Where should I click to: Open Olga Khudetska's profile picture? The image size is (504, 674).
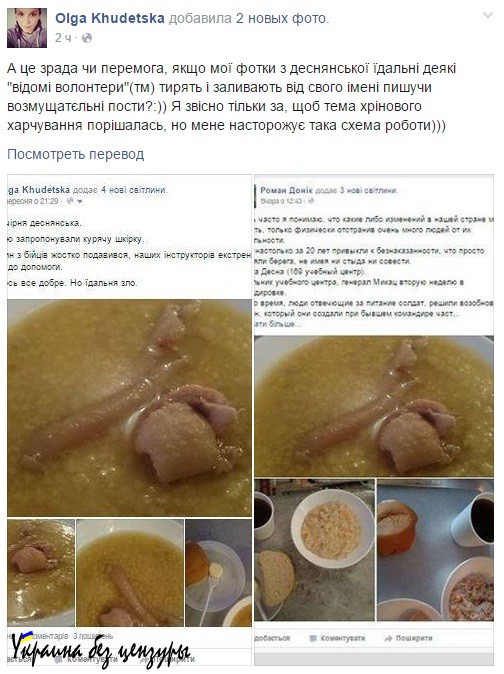(27, 28)
